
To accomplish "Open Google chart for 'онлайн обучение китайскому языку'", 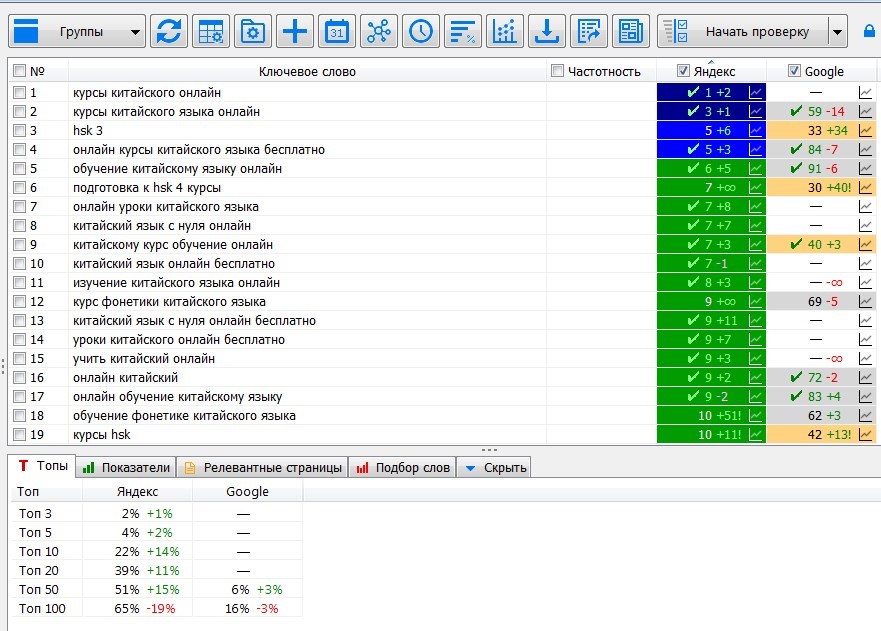I will pos(865,396).
